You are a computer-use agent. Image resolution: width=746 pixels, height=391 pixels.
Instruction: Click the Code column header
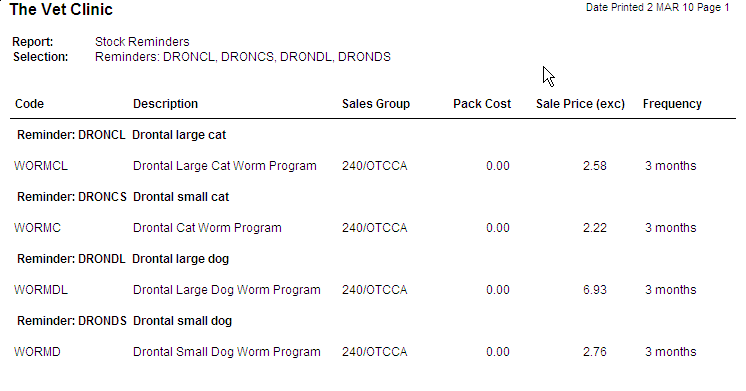[x=29, y=104]
